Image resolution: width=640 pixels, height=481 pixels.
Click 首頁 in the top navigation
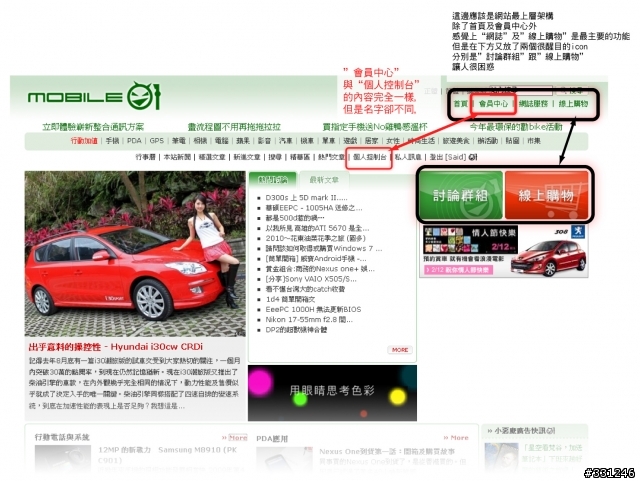460,104
